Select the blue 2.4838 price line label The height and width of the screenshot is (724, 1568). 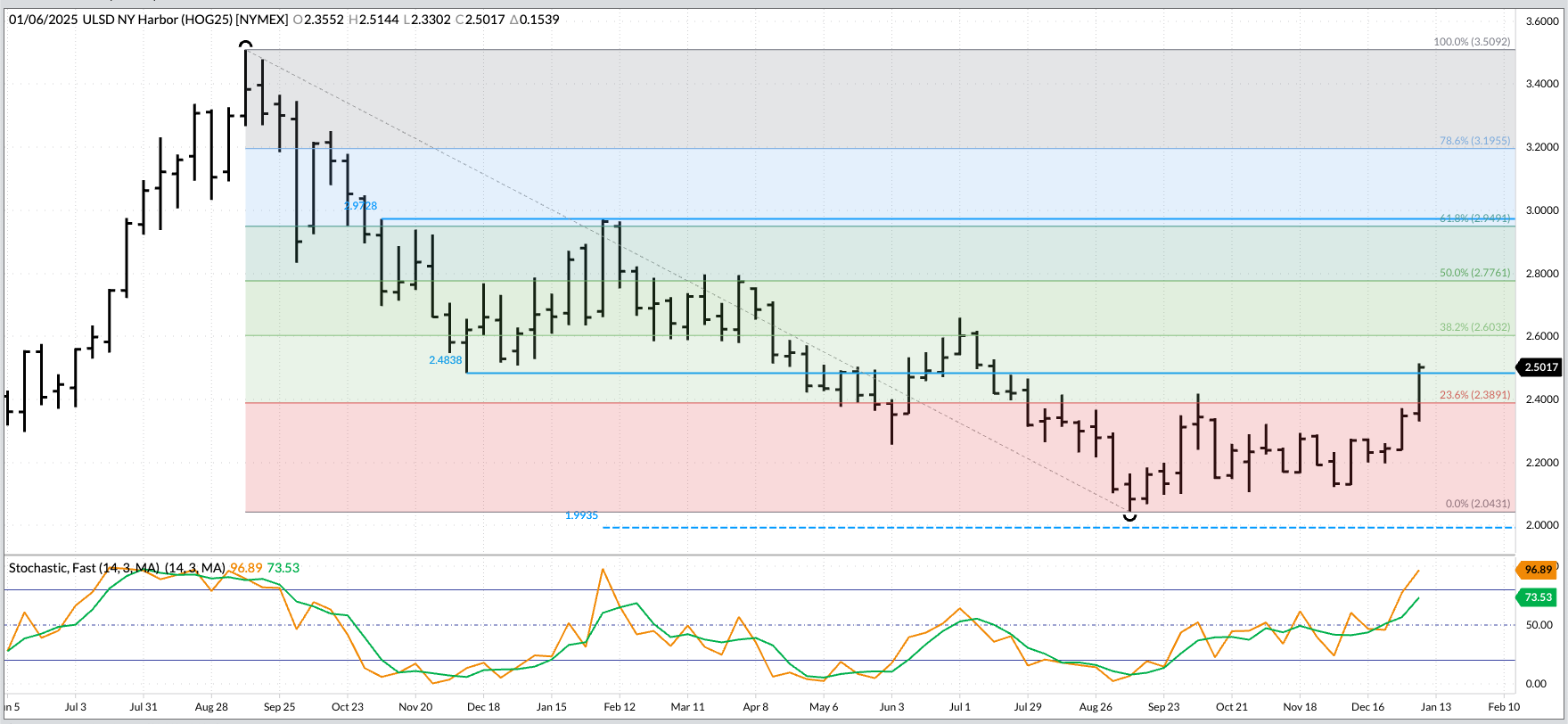pos(446,360)
